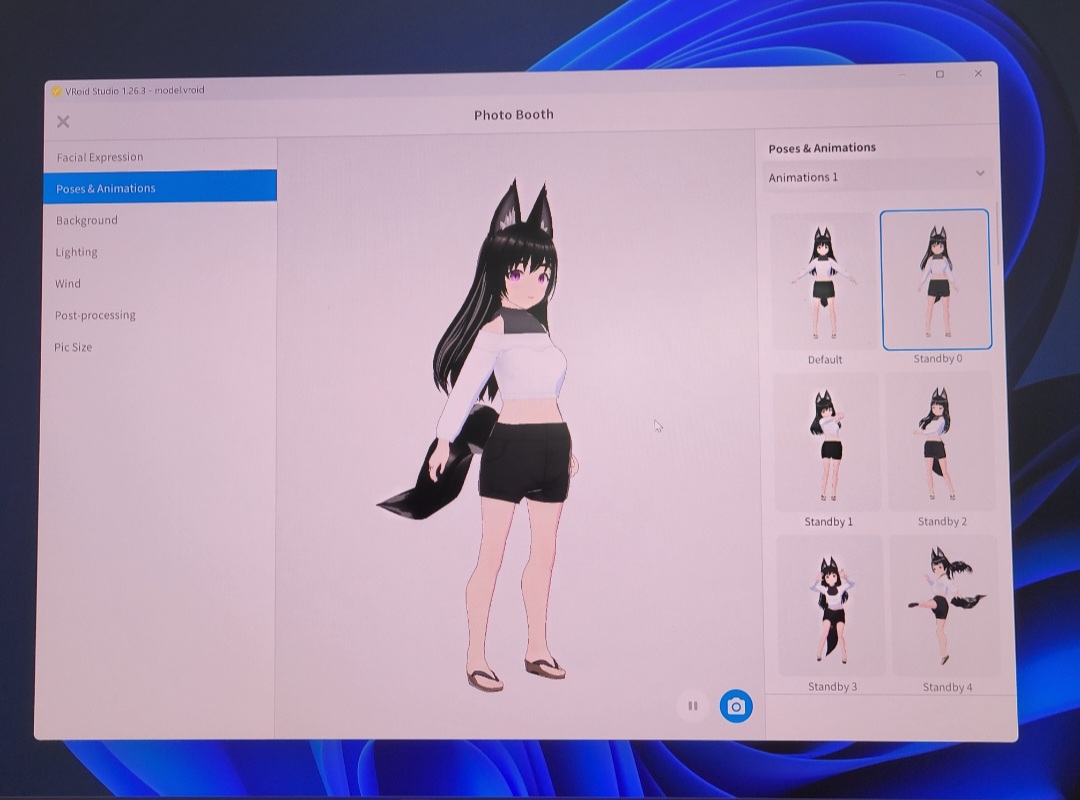The height and width of the screenshot is (800, 1080).
Task: Select the Default pose thumbnail
Action: tap(825, 280)
